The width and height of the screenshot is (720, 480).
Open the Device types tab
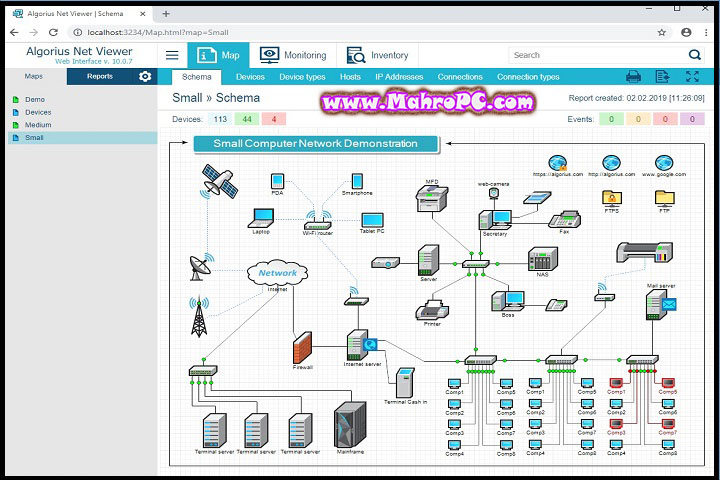coord(302,77)
